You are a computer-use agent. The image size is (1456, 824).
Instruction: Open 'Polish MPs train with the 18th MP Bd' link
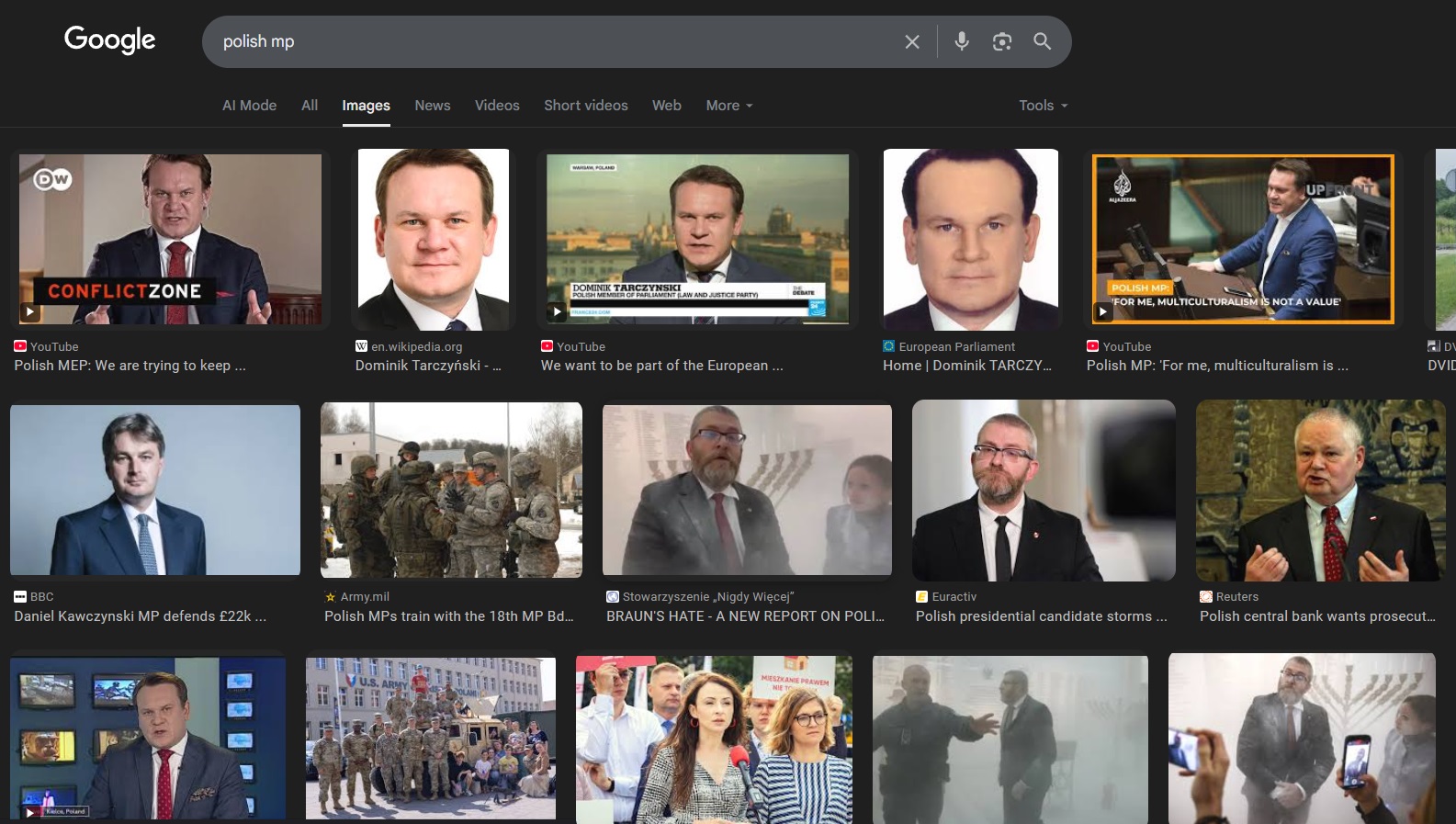coord(449,616)
